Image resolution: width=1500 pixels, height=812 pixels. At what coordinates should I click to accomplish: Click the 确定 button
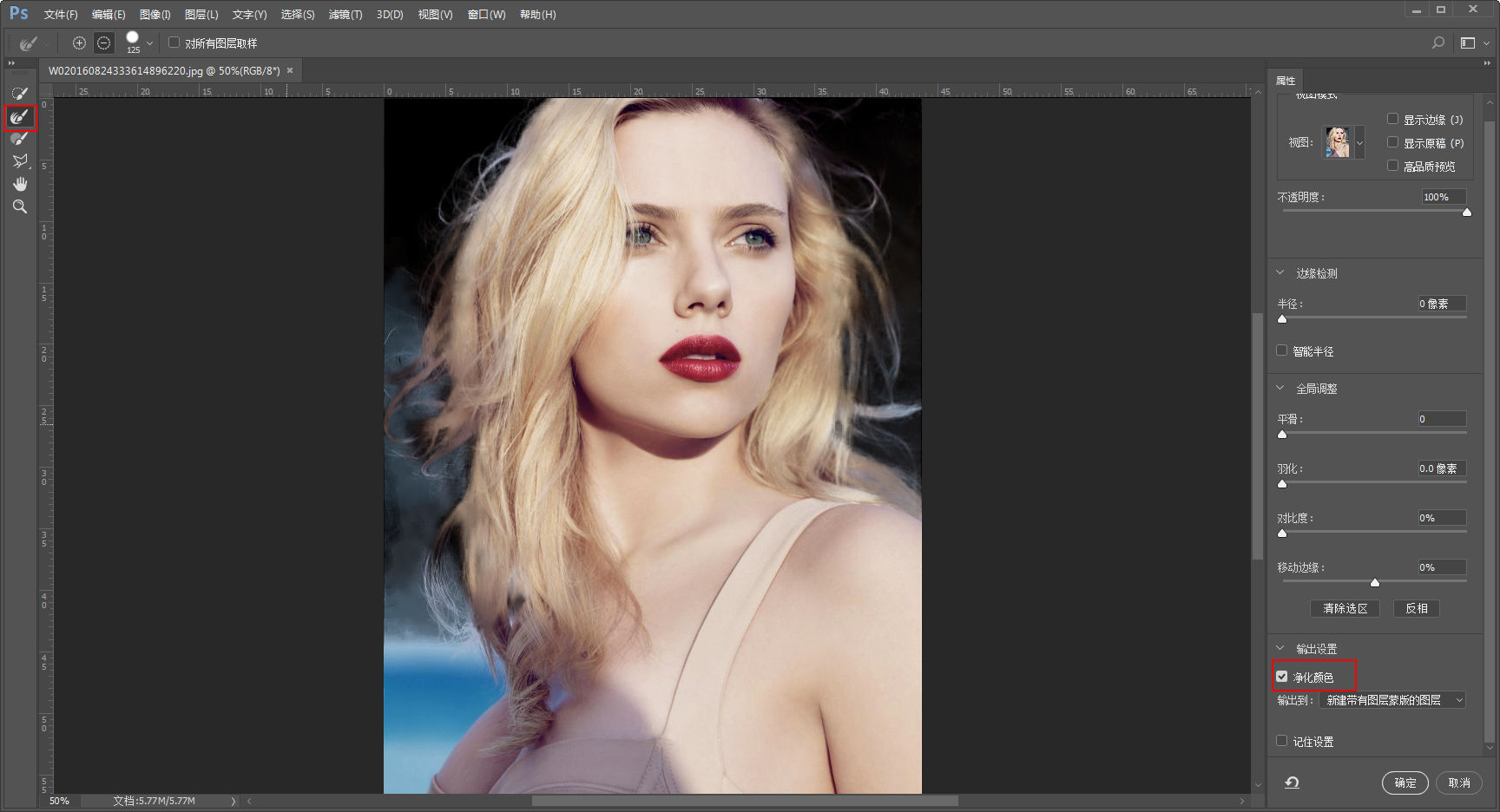(x=1405, y=783)
